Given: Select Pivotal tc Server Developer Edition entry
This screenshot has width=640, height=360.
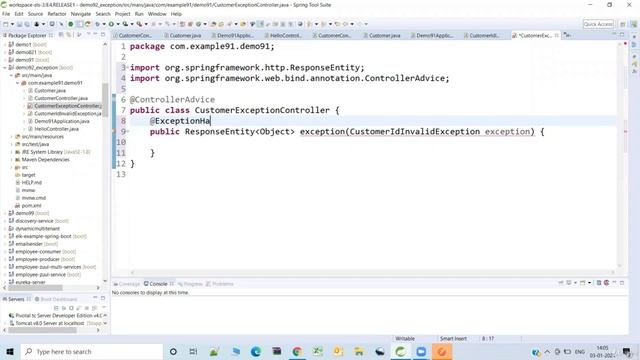Looking at the screenshot, I should click(56, 316).
